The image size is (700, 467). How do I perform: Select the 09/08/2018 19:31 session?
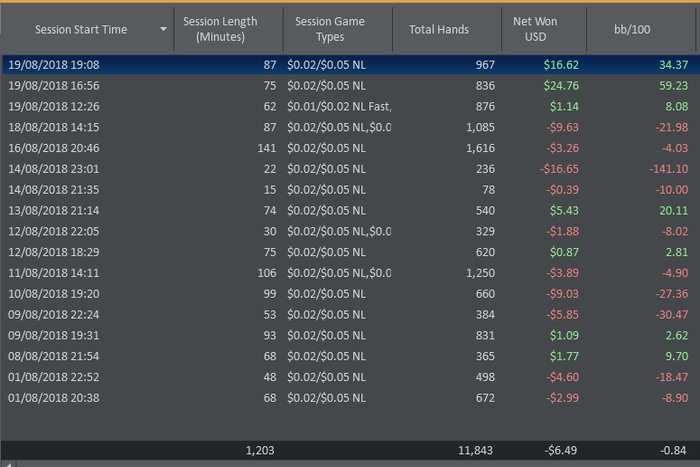click(350, 335)
